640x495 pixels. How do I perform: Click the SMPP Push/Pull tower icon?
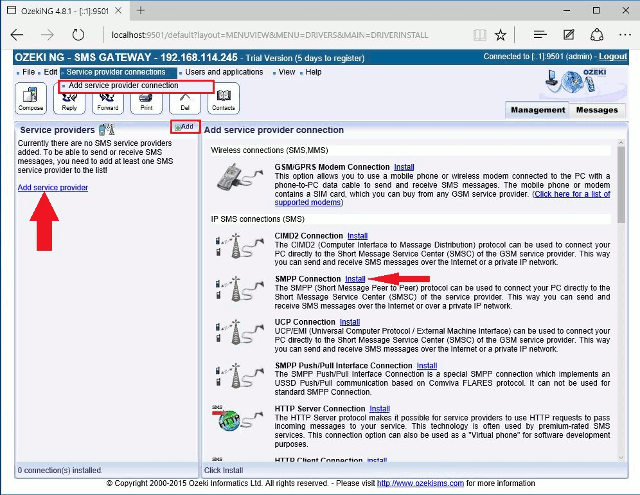tap(239, 375)
